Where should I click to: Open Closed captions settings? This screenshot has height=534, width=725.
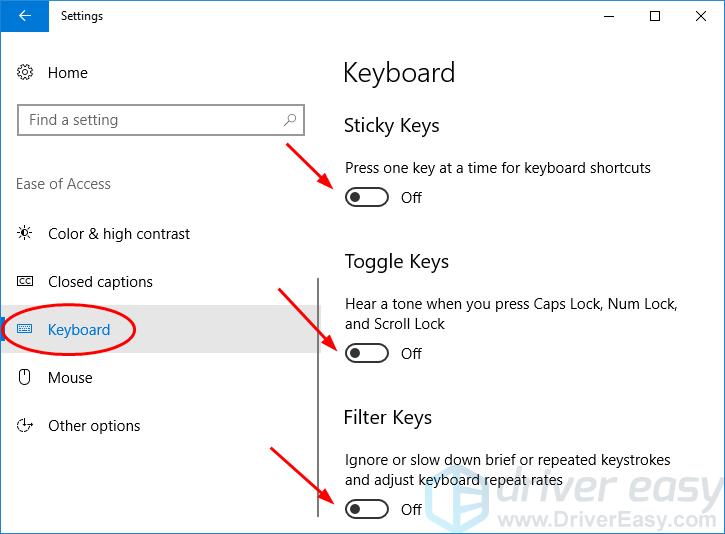coord(100,282)
